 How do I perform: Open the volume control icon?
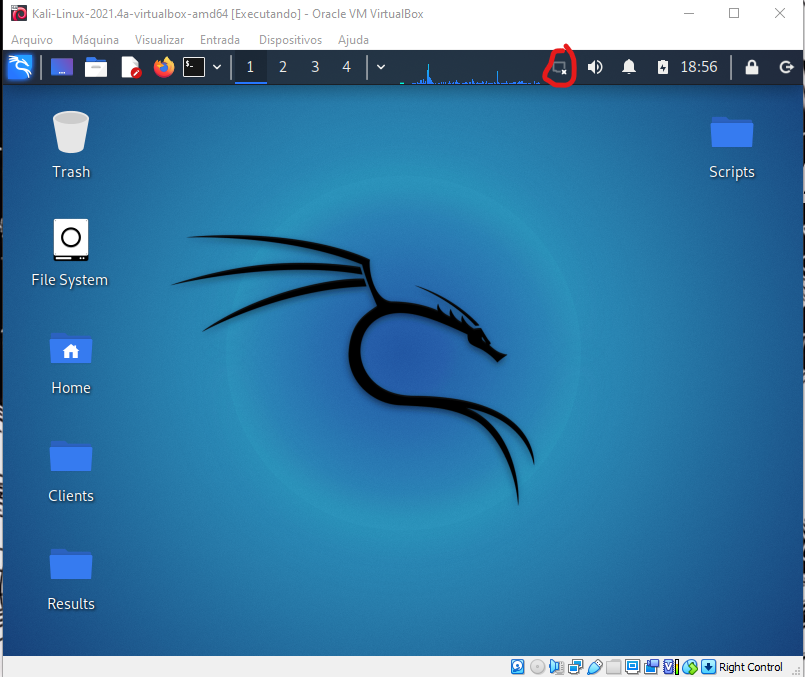595,67
